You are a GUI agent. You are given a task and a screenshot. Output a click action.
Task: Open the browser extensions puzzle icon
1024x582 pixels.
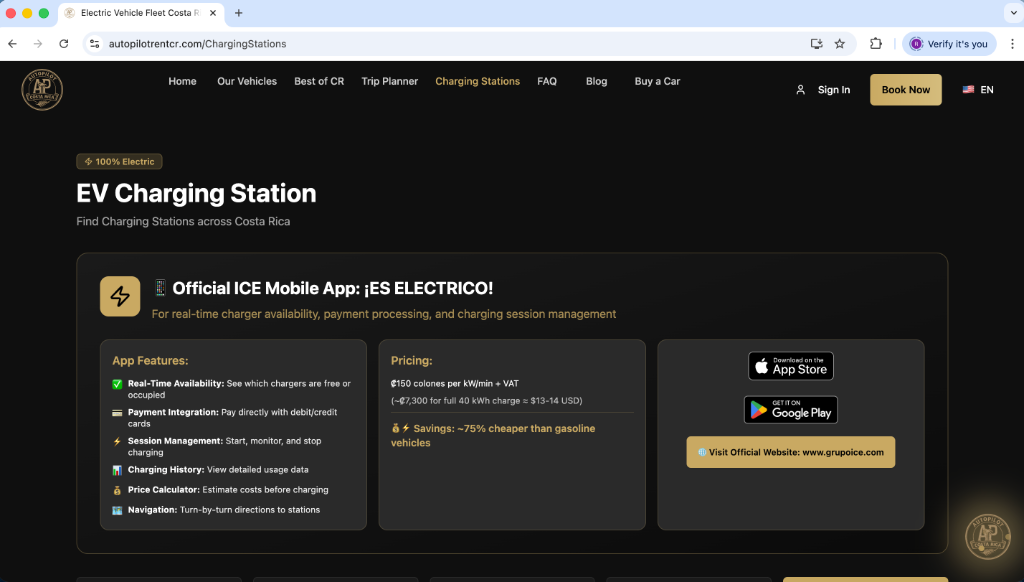pyautogui.click(x=876, y=44)
